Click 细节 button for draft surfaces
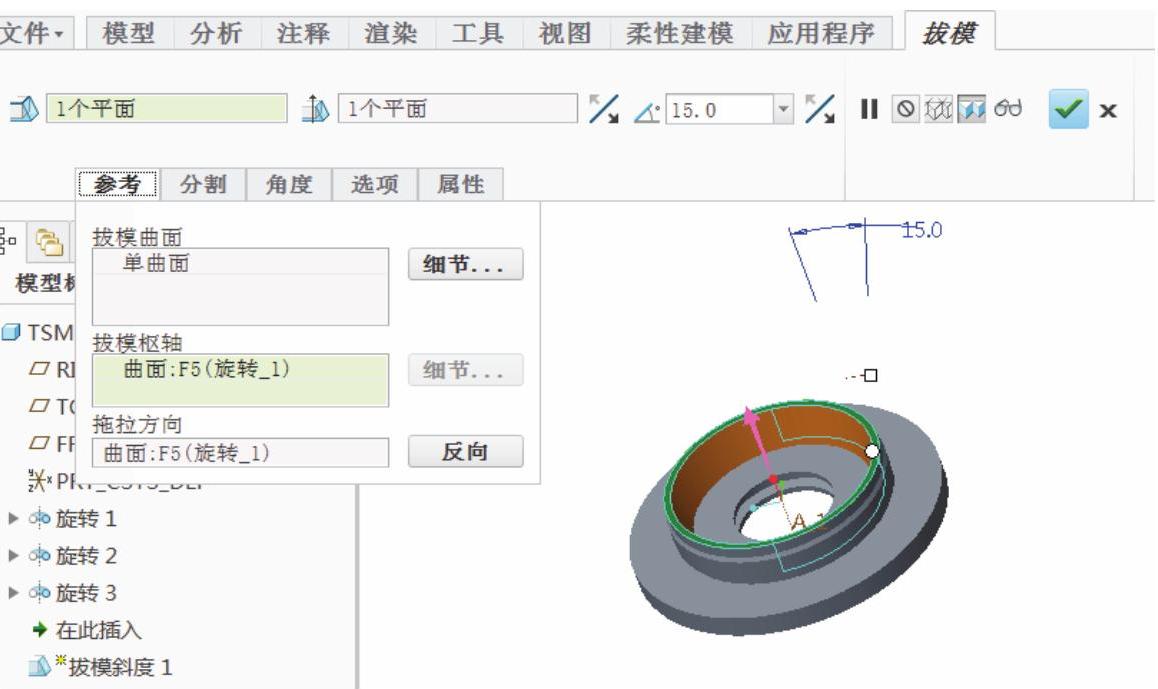Screen dimensions: 1158x689 465,264
